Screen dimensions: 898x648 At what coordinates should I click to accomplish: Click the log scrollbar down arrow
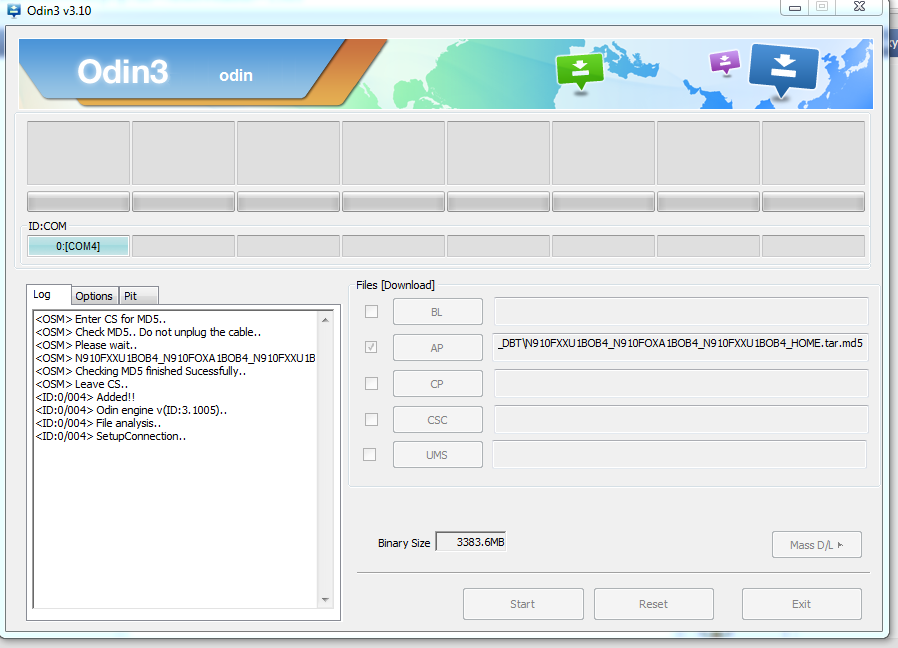pos(325,600)
